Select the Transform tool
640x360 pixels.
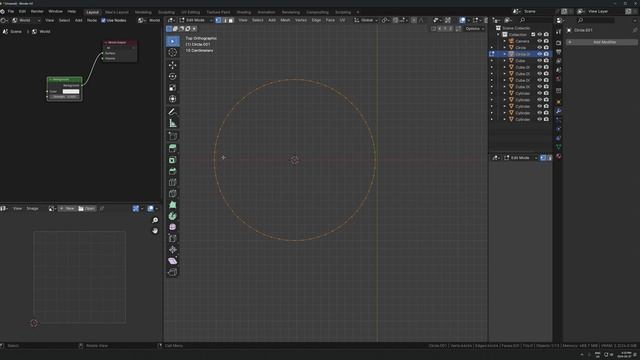(x=173, y=99)
